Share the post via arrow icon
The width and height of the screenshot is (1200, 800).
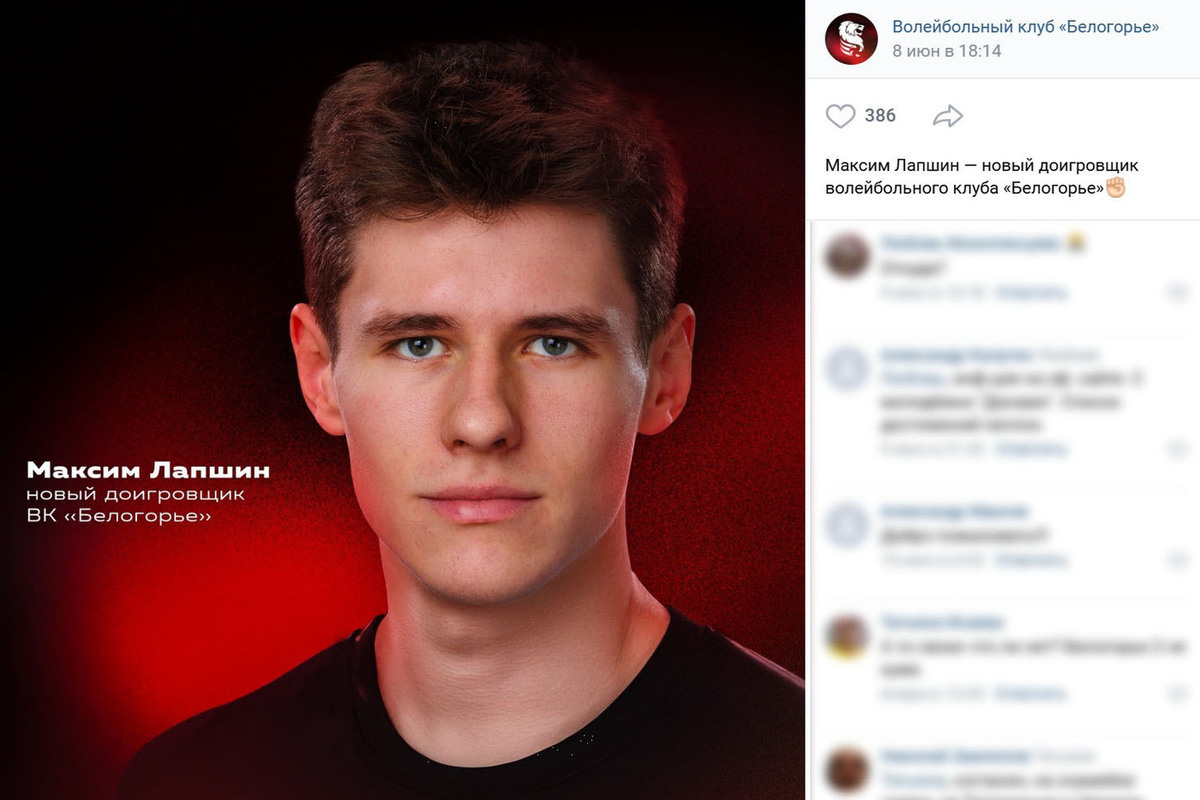click(x=947, y=116)
